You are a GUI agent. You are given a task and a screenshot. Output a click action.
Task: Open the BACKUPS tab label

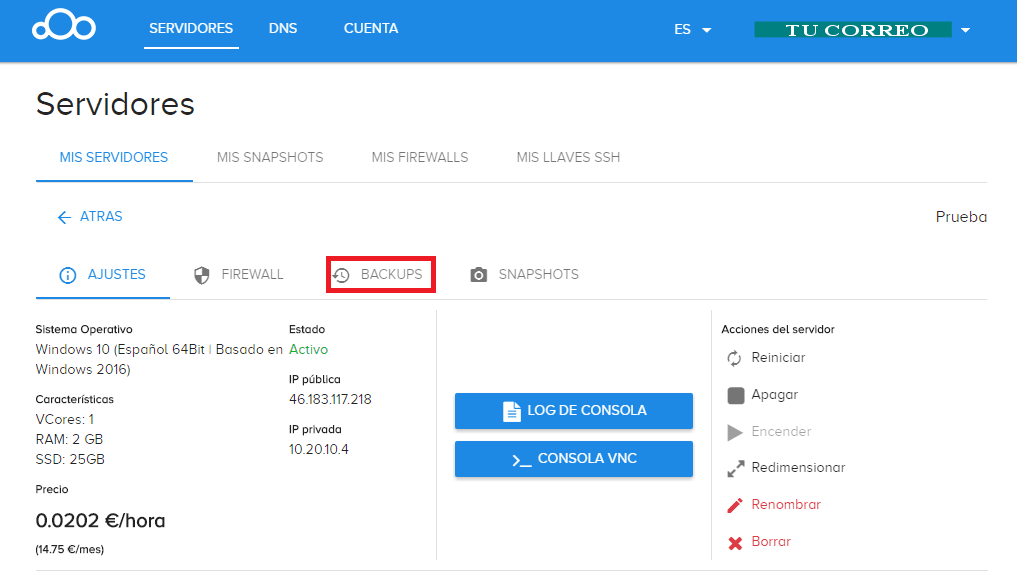[392, 274]
